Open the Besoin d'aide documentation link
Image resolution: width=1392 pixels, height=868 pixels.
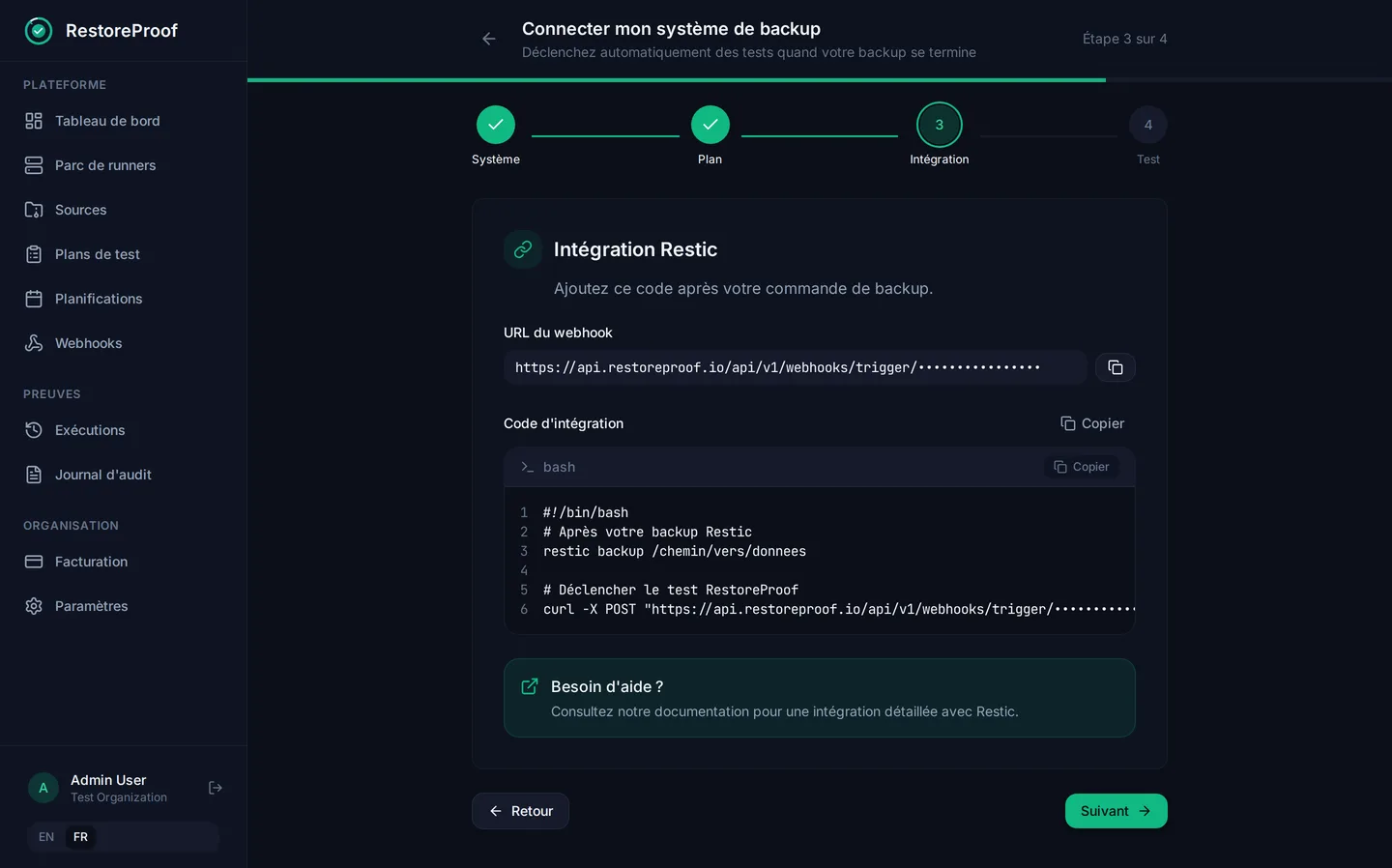pyautogui.click(x=820, y=698)
